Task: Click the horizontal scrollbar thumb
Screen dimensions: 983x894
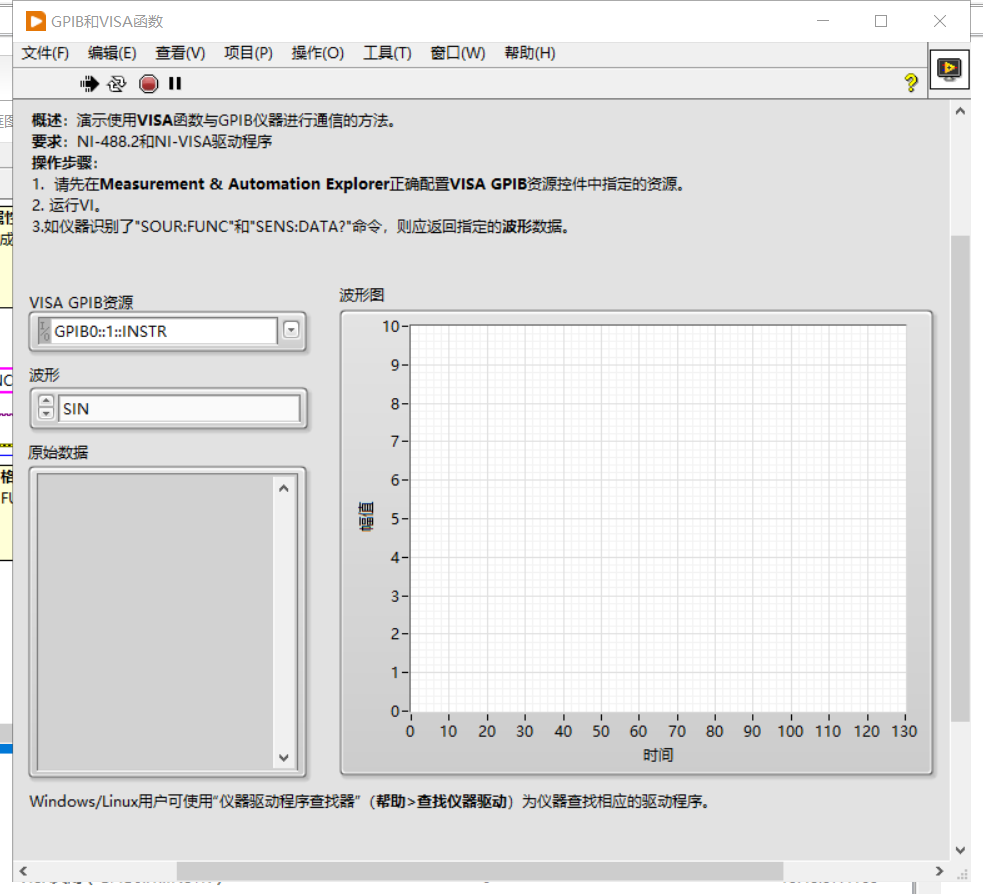Action: pyautogui.click(x=480, y=871)
